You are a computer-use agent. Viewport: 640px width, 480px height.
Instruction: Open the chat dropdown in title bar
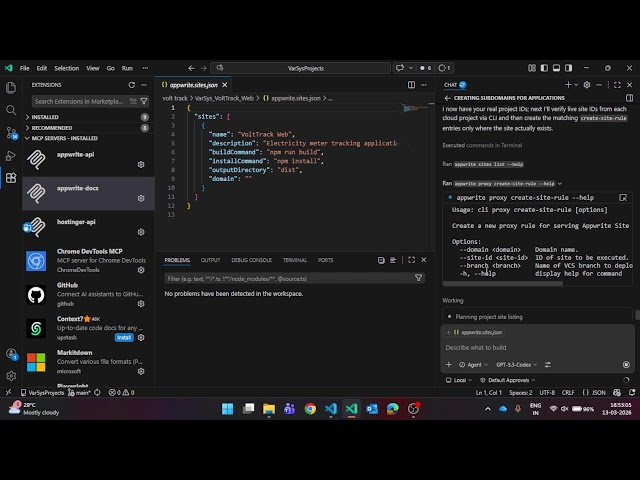pyautogui.click(x=411, y=68)
